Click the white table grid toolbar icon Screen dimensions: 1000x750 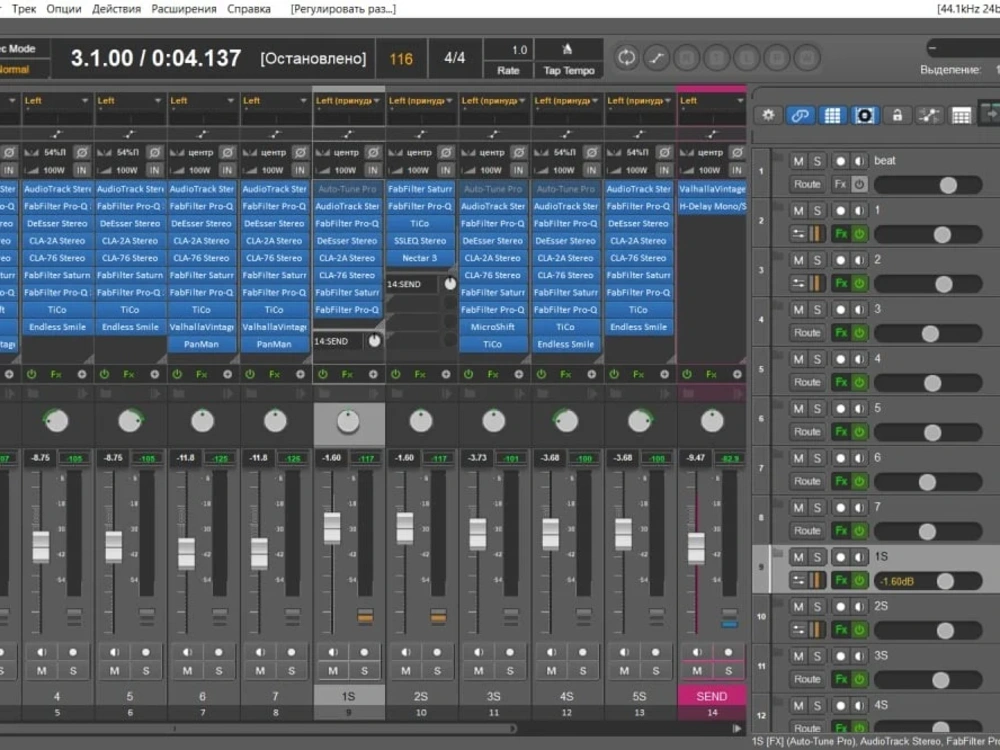(960, 115)
